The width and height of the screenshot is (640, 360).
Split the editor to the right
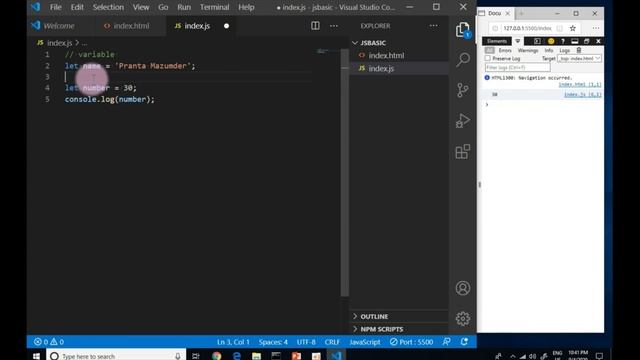(x=315, y=26)
